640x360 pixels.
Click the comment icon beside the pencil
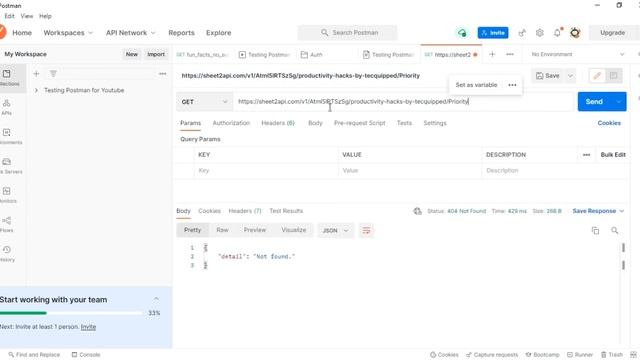coord(613,76)
